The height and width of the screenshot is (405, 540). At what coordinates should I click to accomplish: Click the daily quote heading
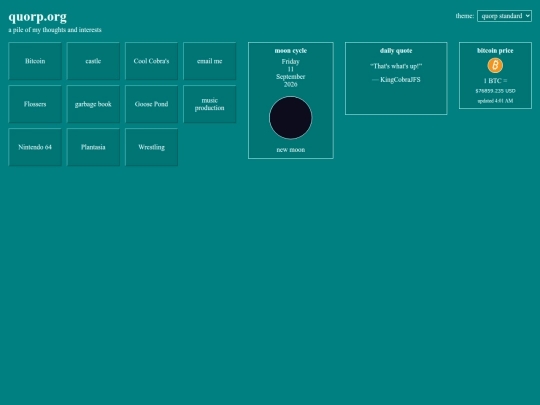pyautogui.click(x=396, y=51)
